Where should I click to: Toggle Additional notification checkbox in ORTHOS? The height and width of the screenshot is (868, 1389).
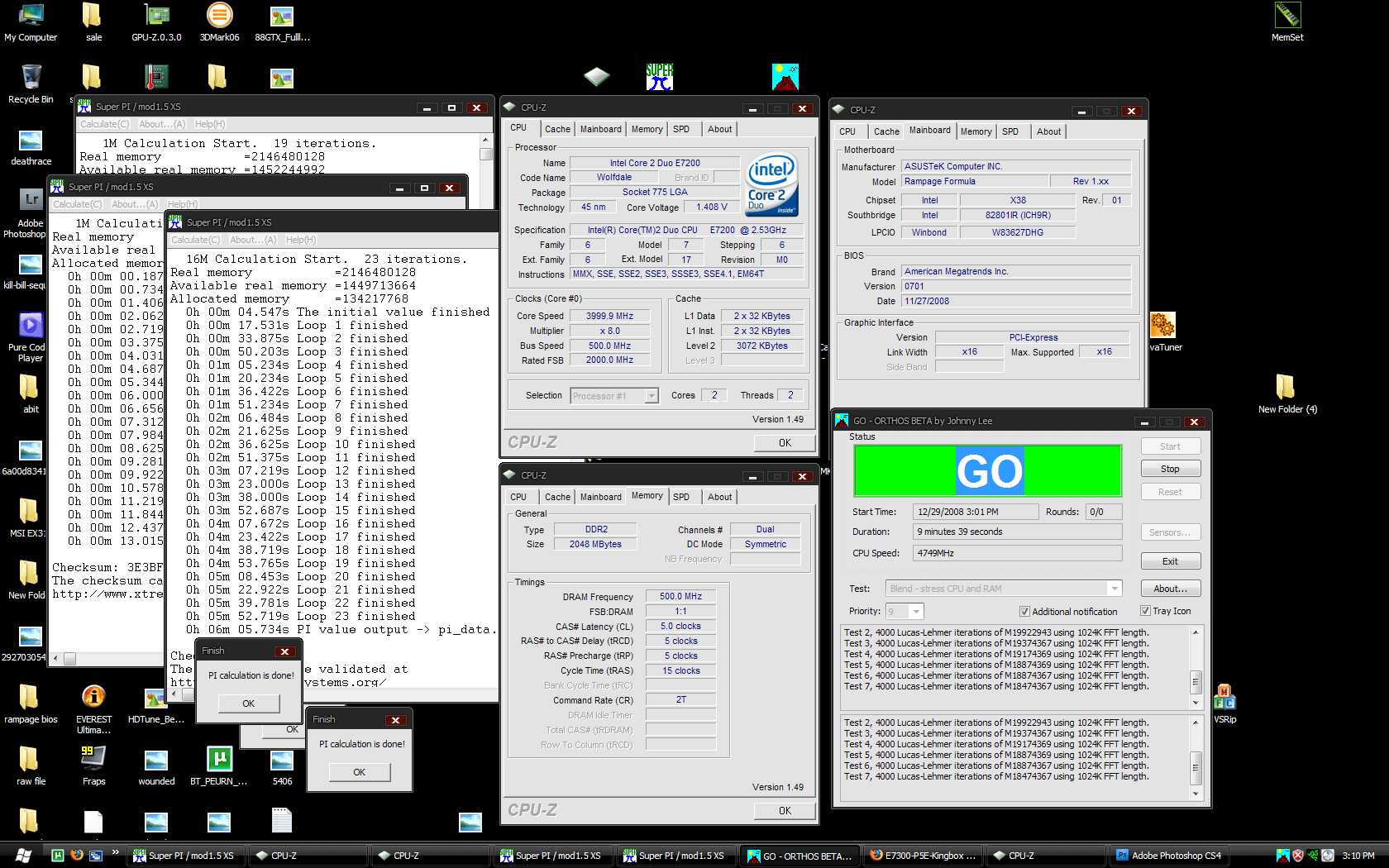(x=1024, y=612)
